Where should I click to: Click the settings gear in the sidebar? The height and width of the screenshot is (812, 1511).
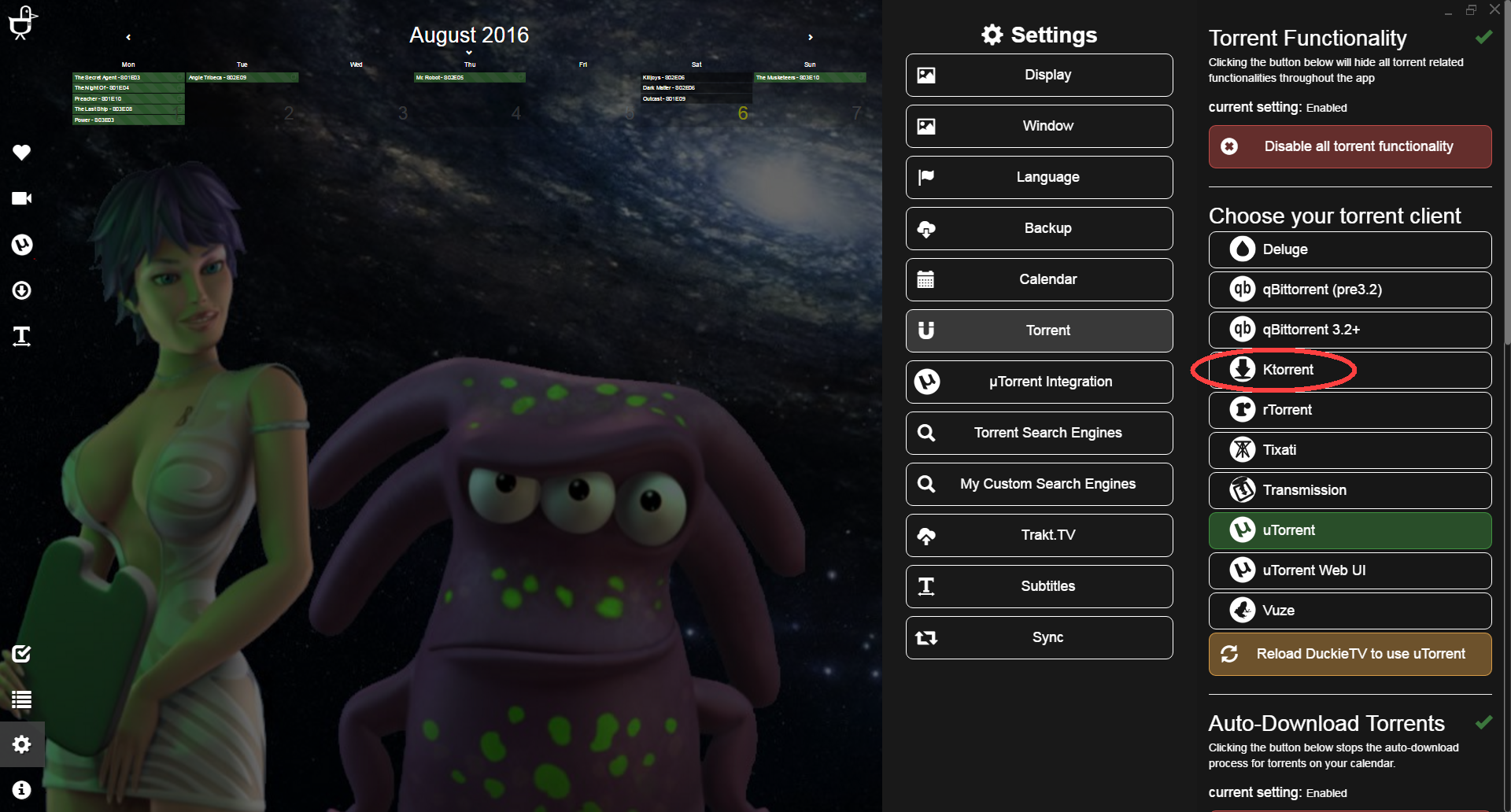22,744
